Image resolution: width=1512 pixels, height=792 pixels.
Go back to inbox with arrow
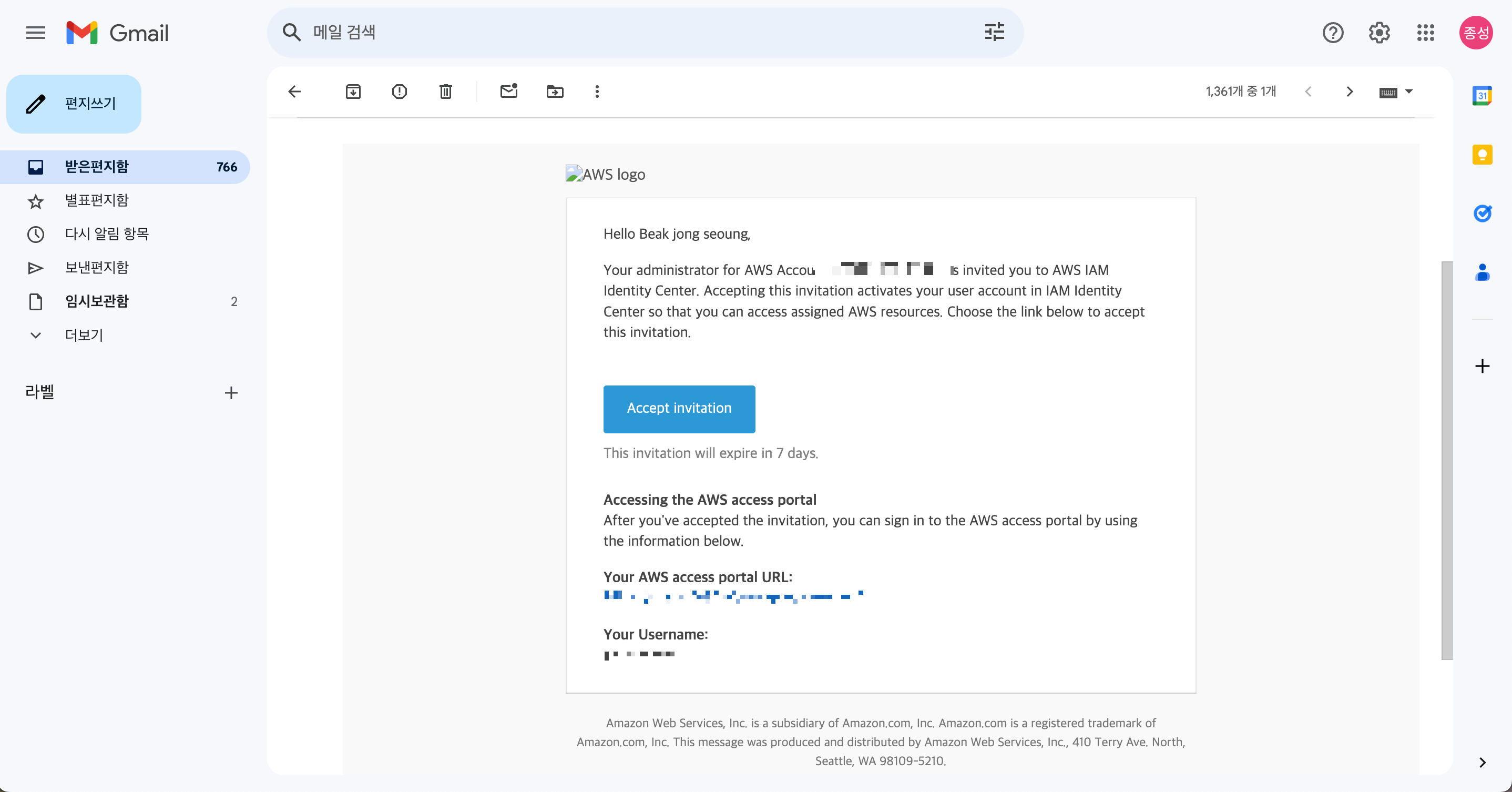(294, 92)
